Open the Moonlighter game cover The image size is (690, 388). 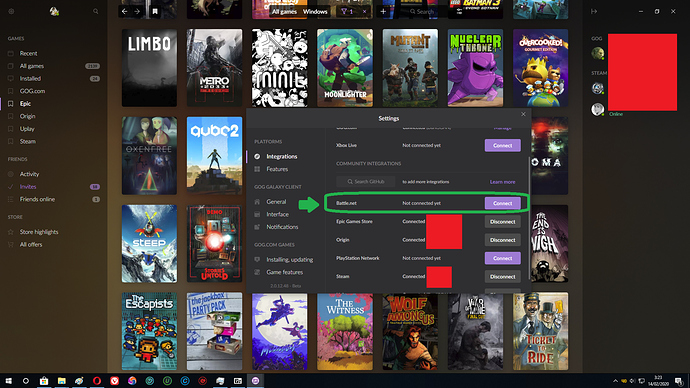345,68
